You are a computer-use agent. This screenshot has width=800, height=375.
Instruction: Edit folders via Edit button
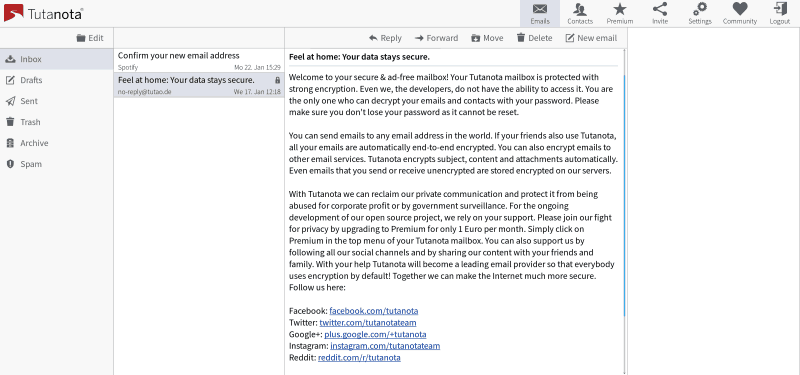(x=90, y=38)
